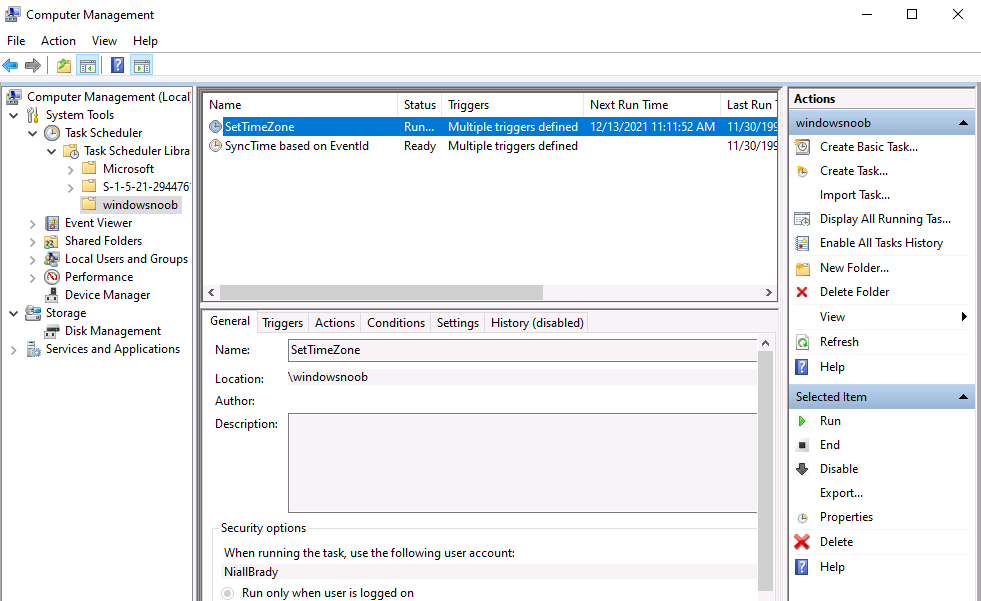
Task: Click the Create Basic Task icon
Action: (802, 147)
